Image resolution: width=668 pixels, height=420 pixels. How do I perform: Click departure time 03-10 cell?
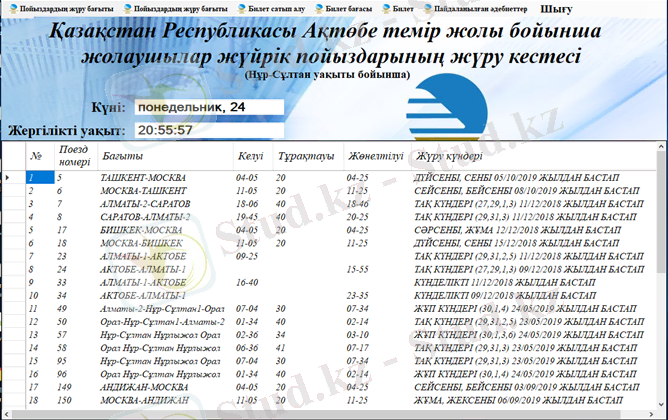pyautogui.click(x=377, y=335)
